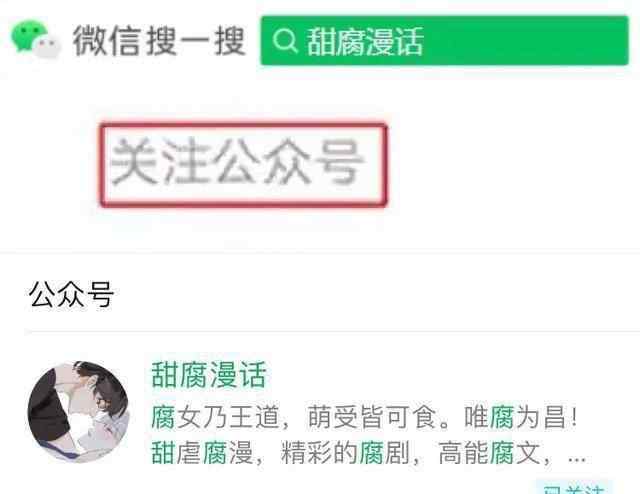
Task: Click the highlighted word 甜虐腐漫
Action: 202,452
